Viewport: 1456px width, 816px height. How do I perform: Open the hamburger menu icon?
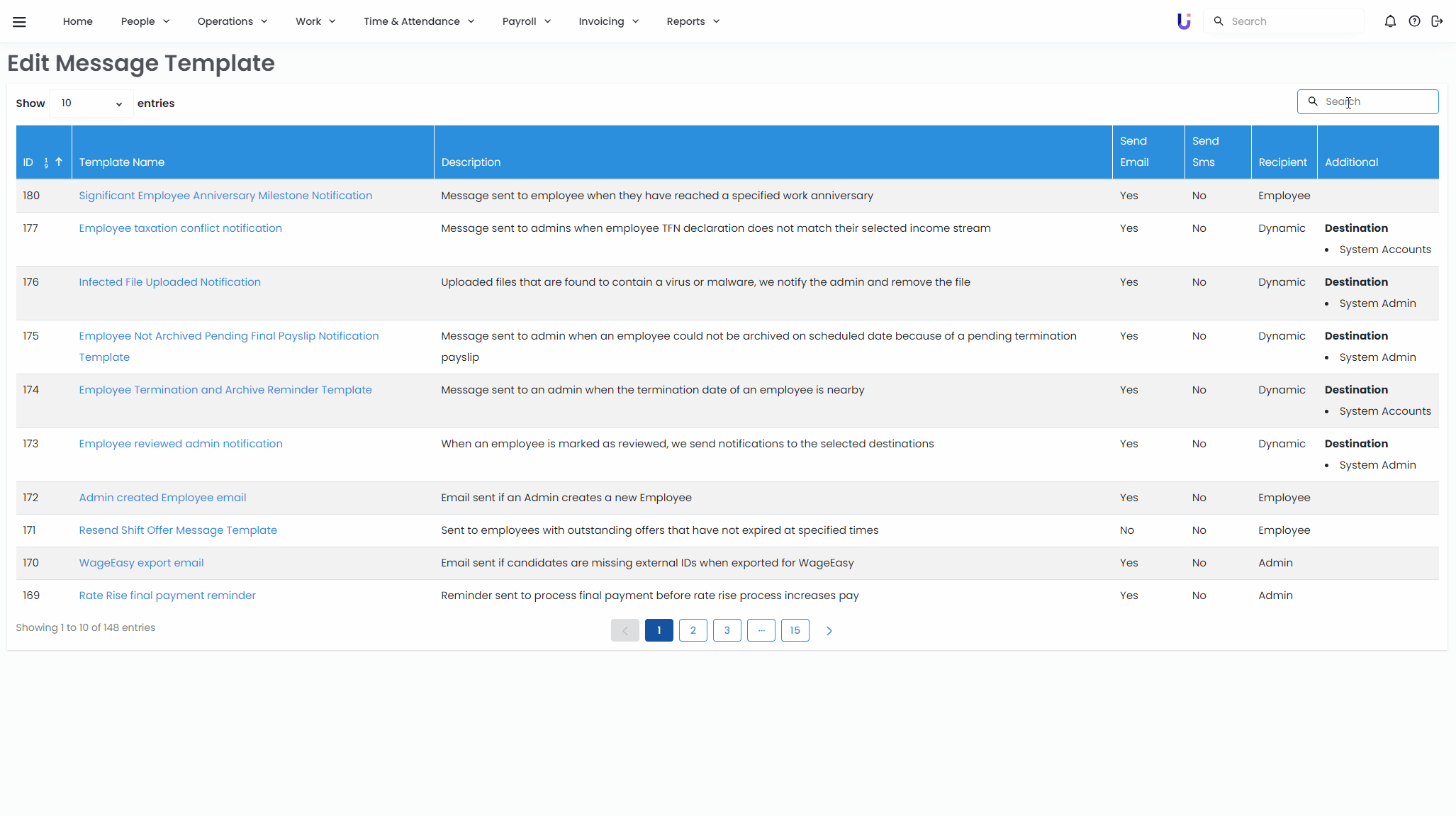pos(19,21)
